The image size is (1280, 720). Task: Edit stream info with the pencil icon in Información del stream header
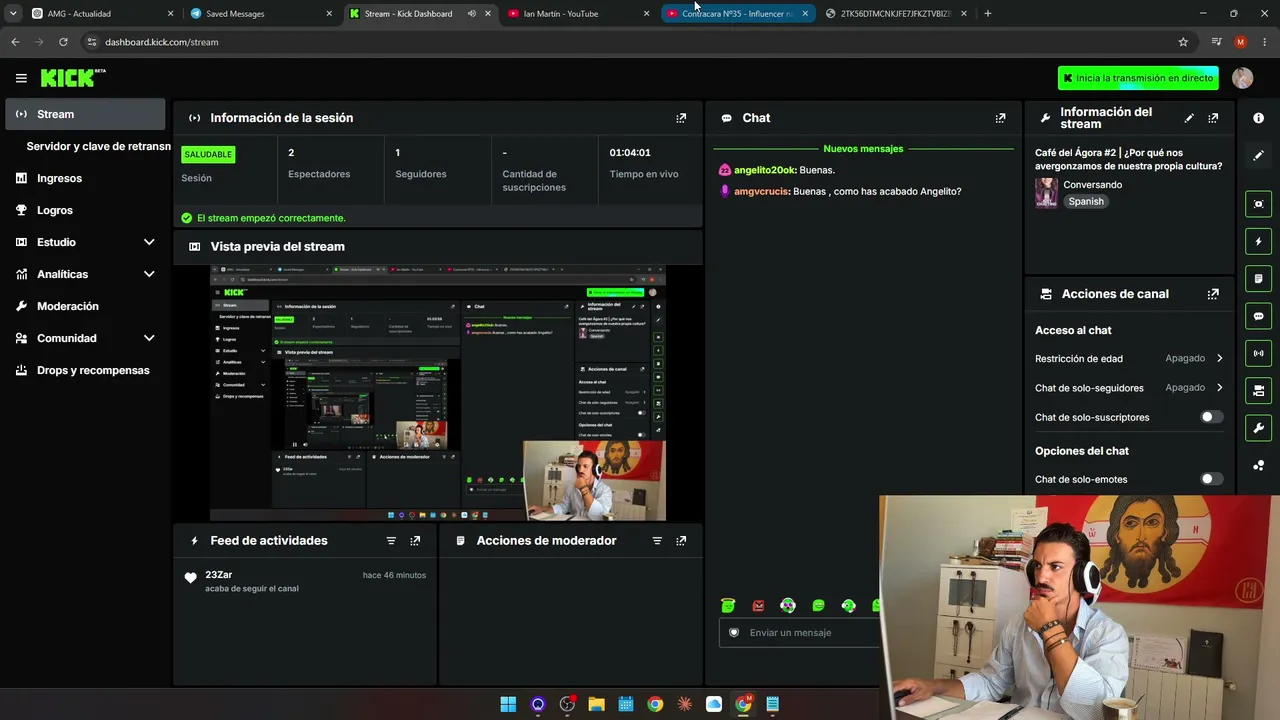(1189, 118)
